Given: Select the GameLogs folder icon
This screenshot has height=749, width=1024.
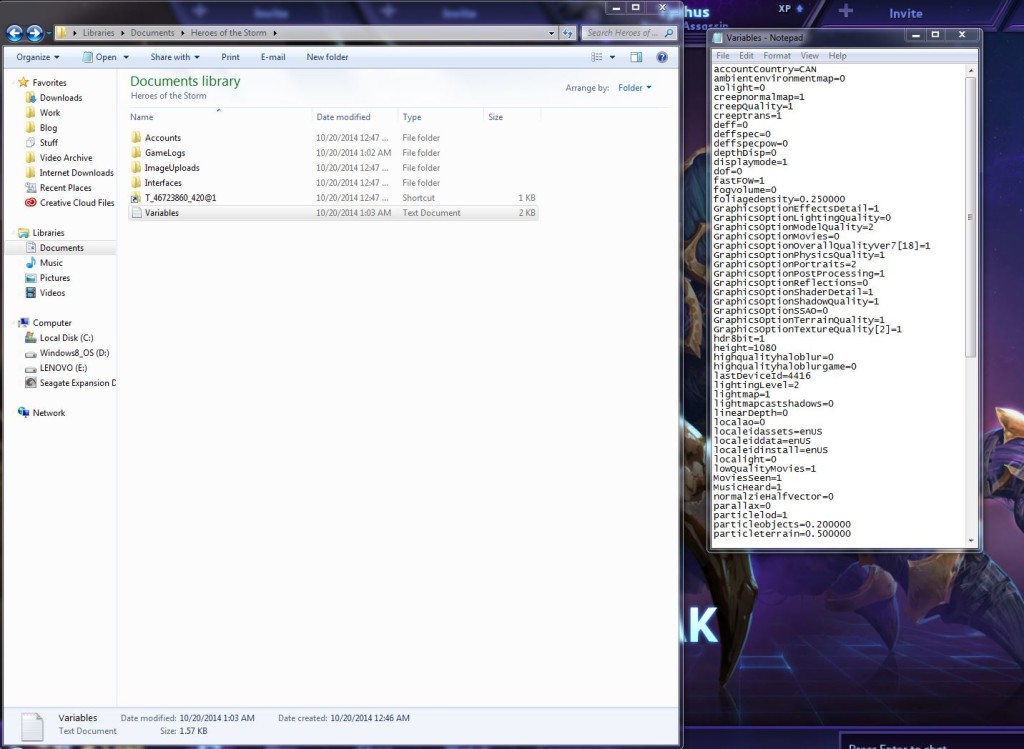Looking at the screenshot, I should pos(136,153).
